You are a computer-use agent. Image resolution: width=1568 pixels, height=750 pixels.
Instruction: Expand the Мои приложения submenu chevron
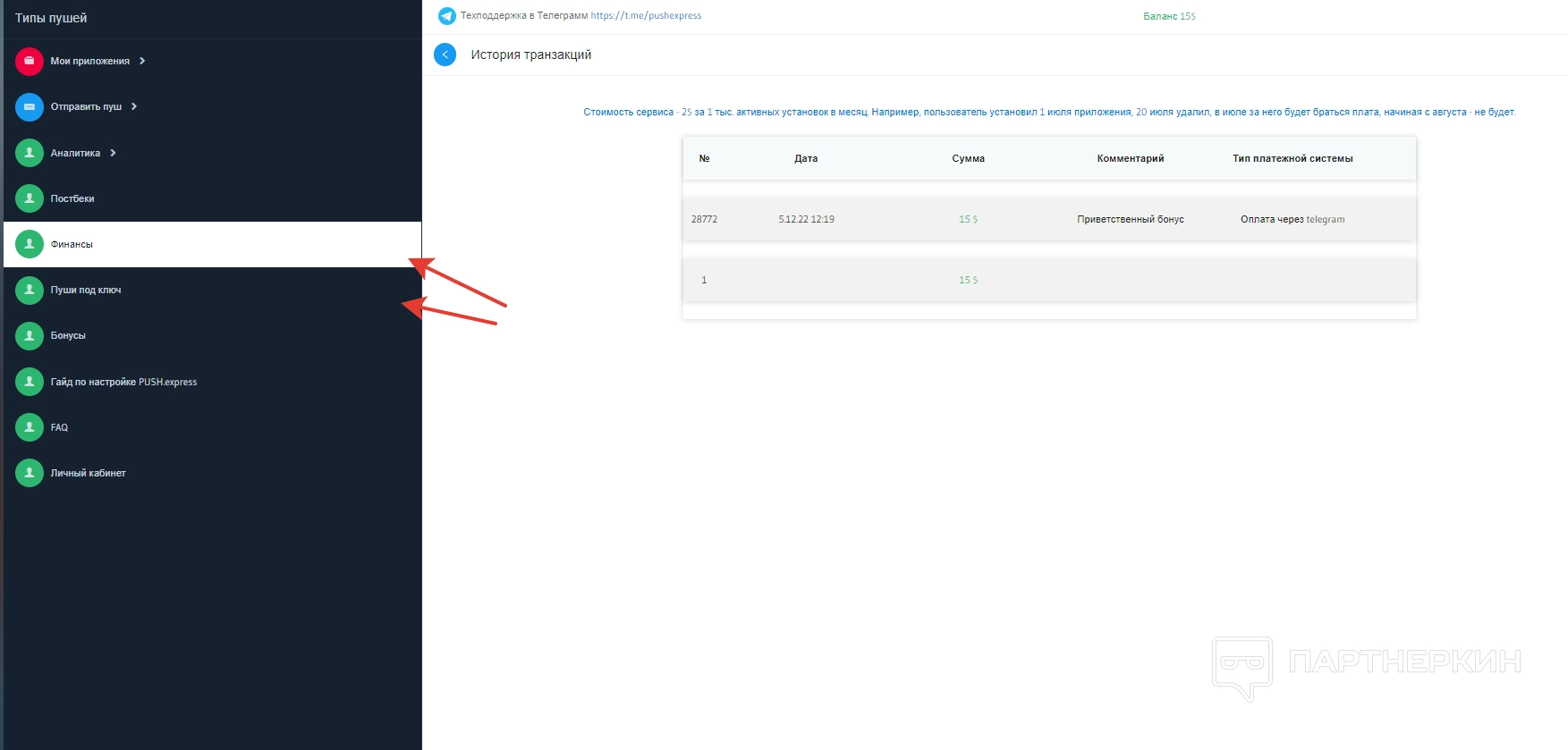(142, 61)
